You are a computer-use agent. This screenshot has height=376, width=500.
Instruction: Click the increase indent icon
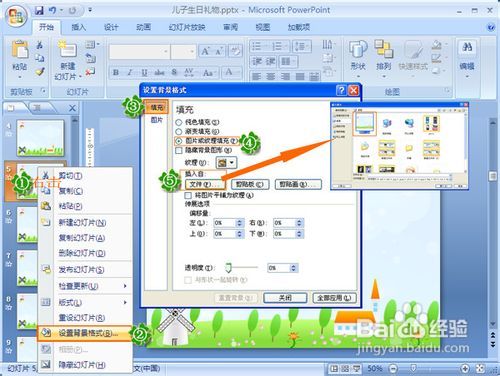click(x=271, y=61)
